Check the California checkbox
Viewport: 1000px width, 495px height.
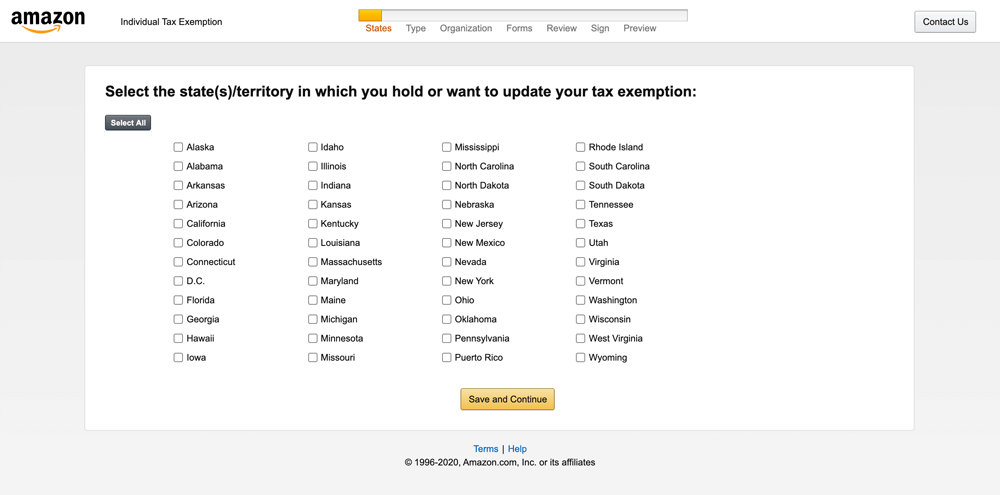[179, 224]
